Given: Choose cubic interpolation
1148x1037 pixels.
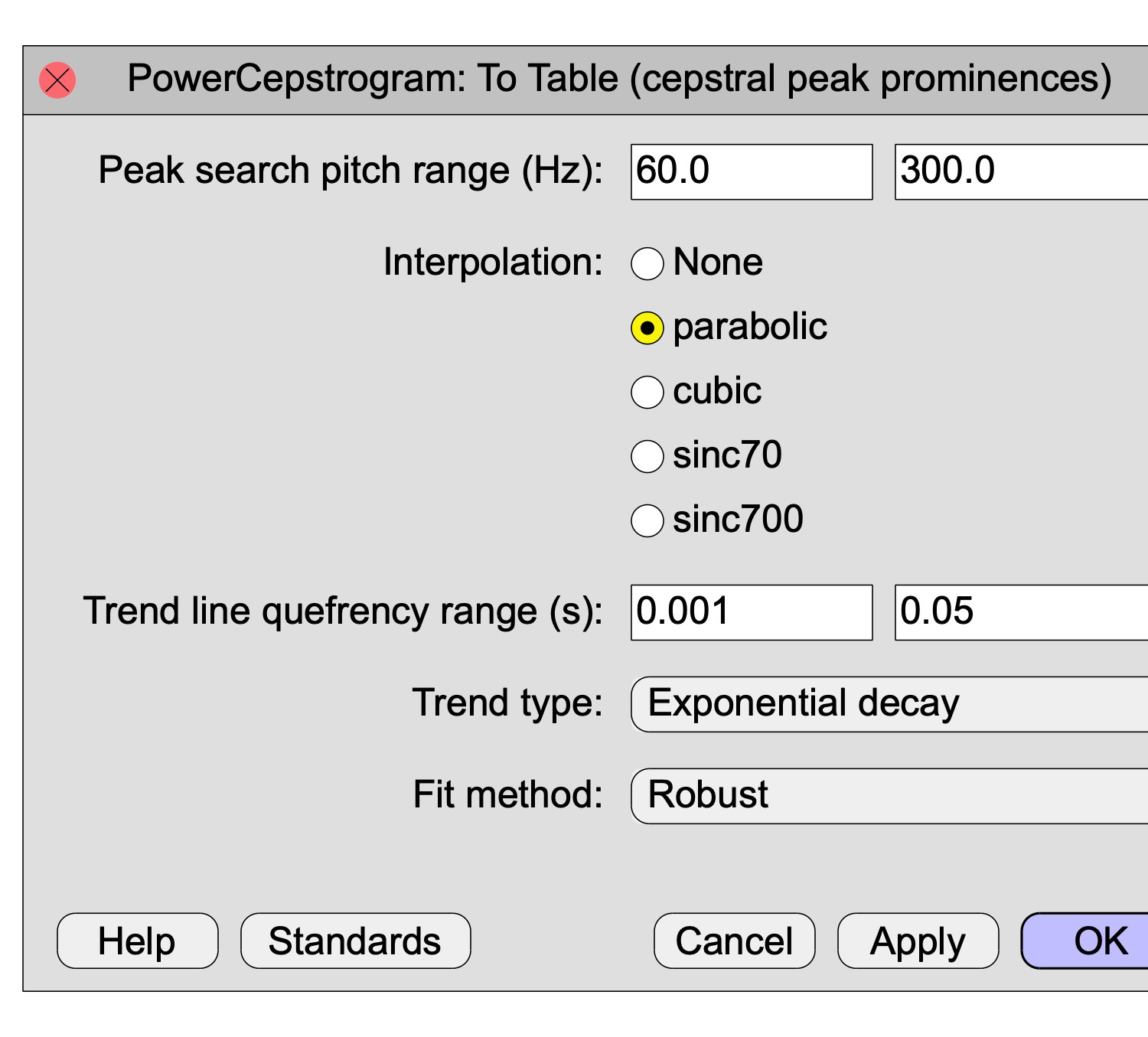Looking at the screenshot, I should 647,393.
